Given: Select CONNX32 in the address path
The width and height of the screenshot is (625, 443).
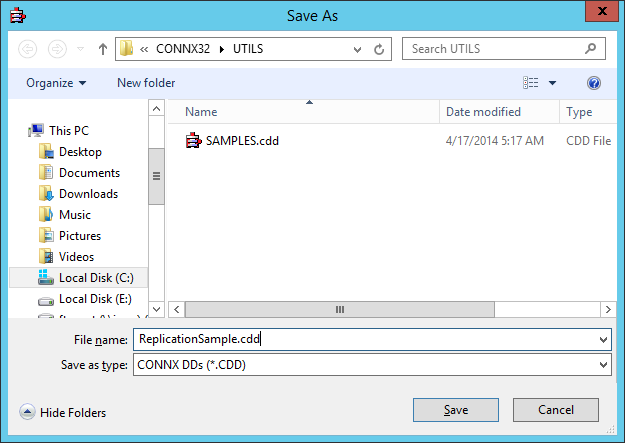Looking at the screenshot, I should (183, 49).
